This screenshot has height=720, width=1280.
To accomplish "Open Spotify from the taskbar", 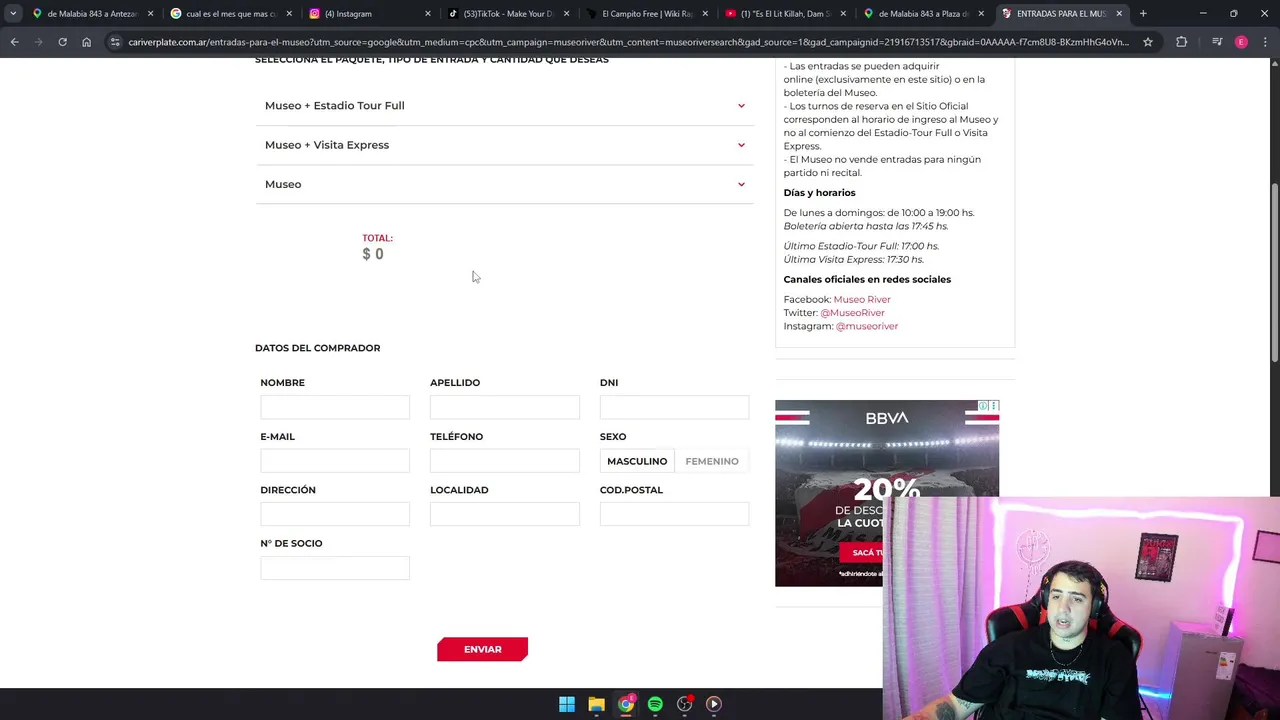I will click(x=655, y=704).
